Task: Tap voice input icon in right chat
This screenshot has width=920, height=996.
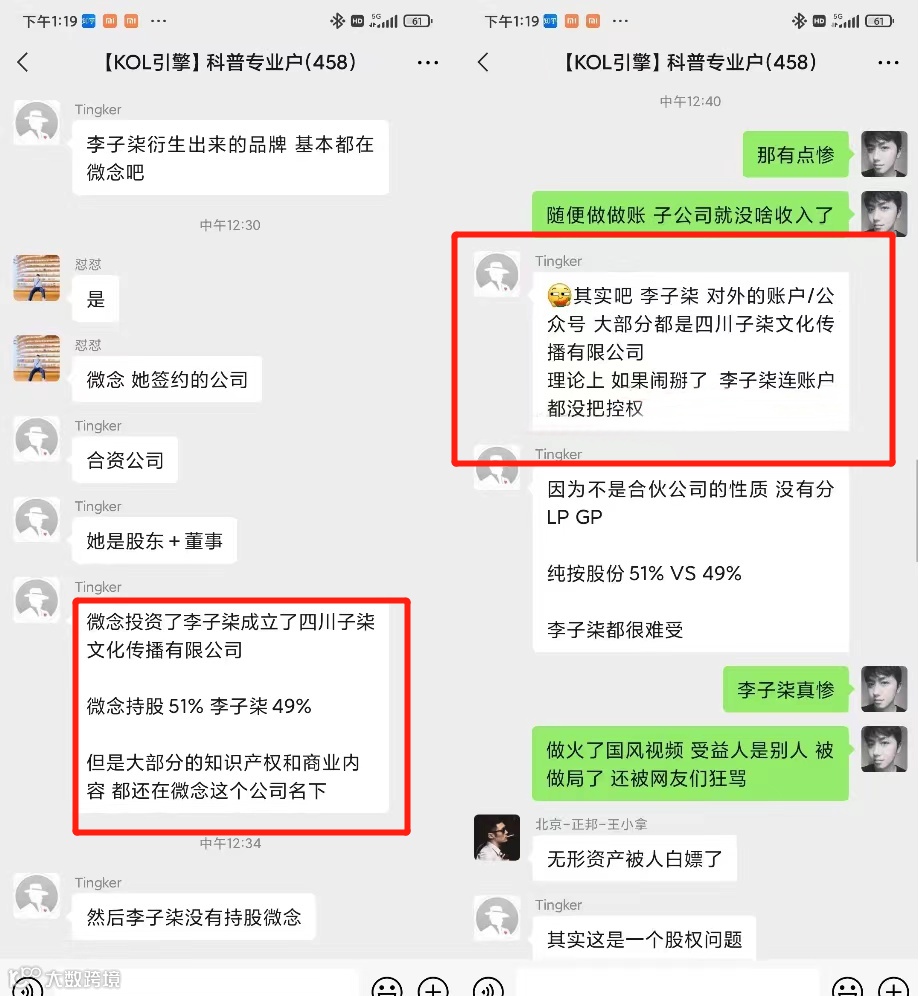Action: point(488,986)
